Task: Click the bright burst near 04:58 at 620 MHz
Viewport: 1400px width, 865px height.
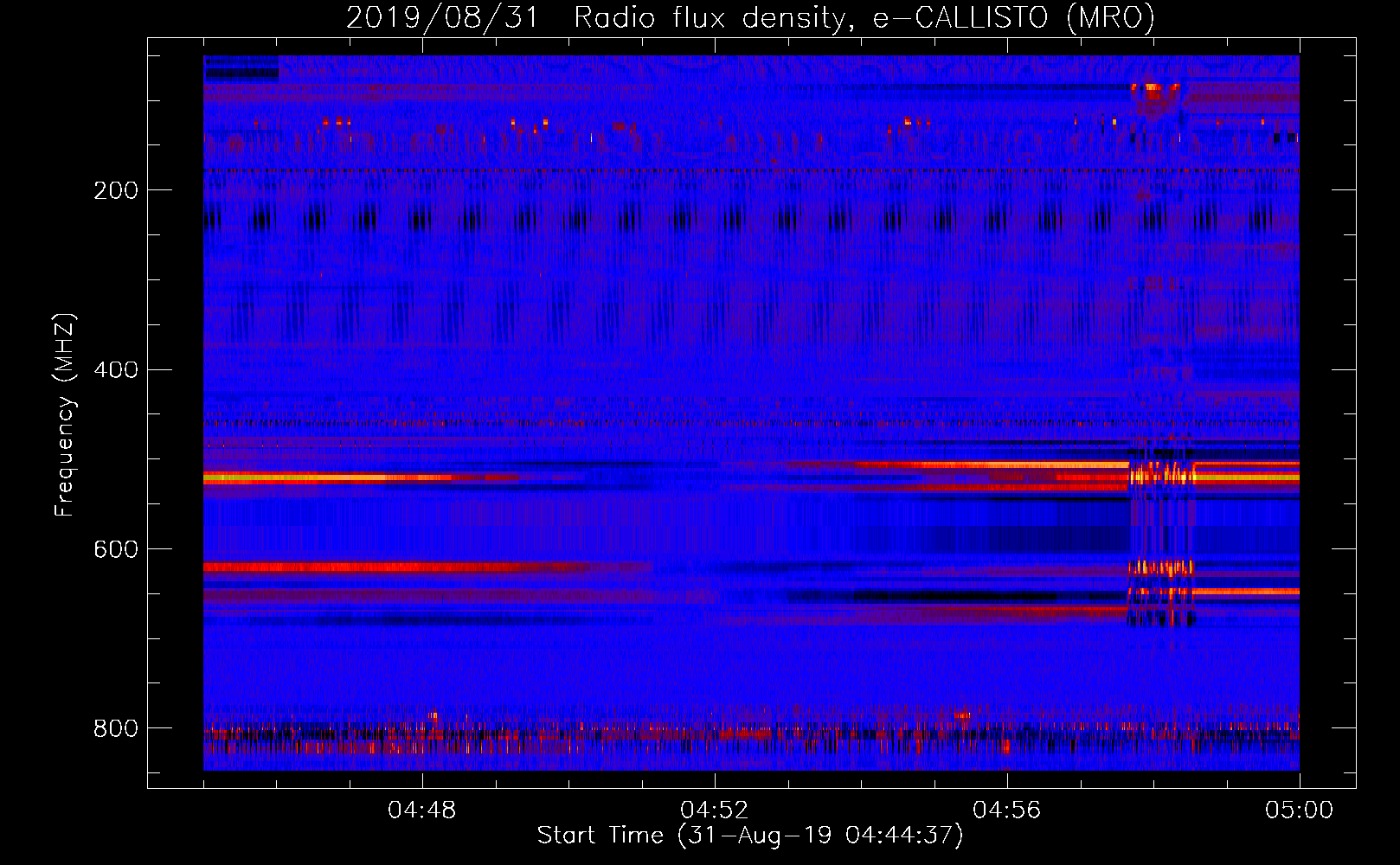Action: tap(1161, 568)
